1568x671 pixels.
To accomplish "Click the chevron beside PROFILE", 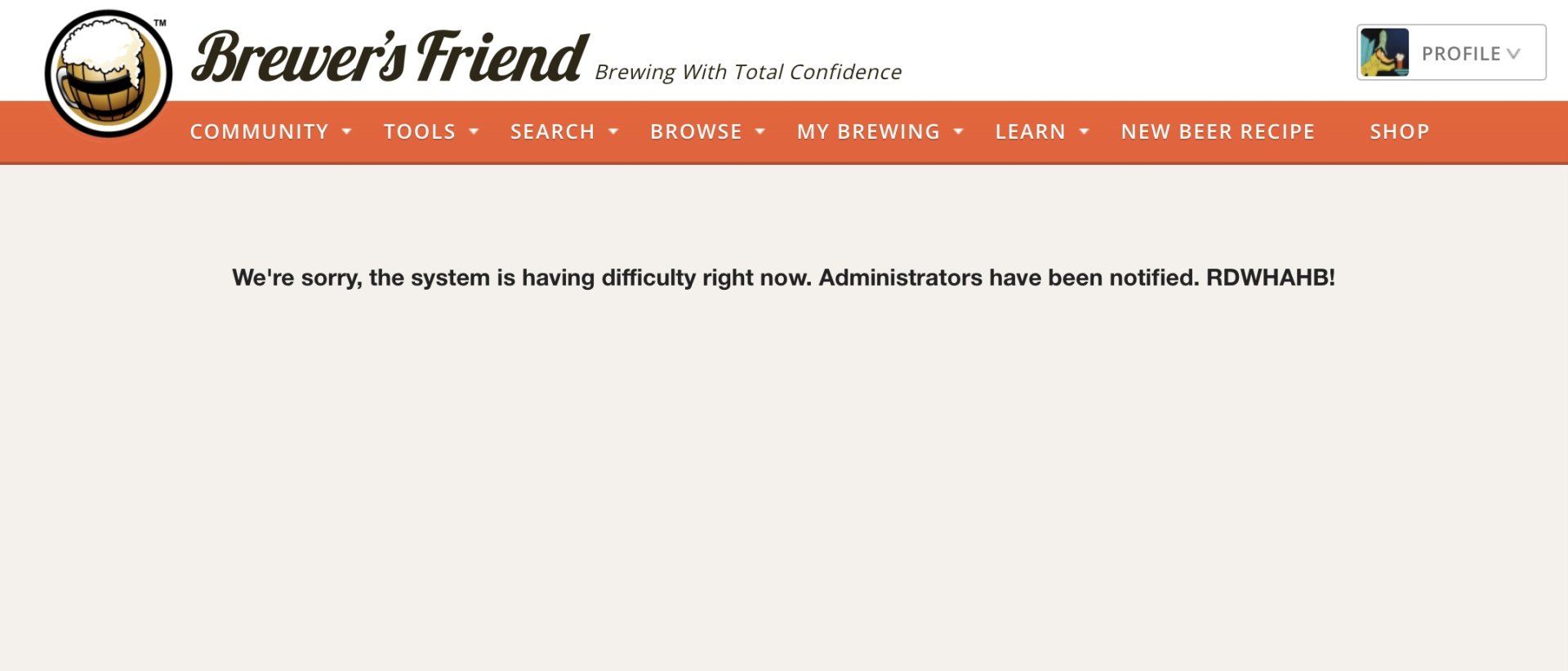I will coord(1513,54).
